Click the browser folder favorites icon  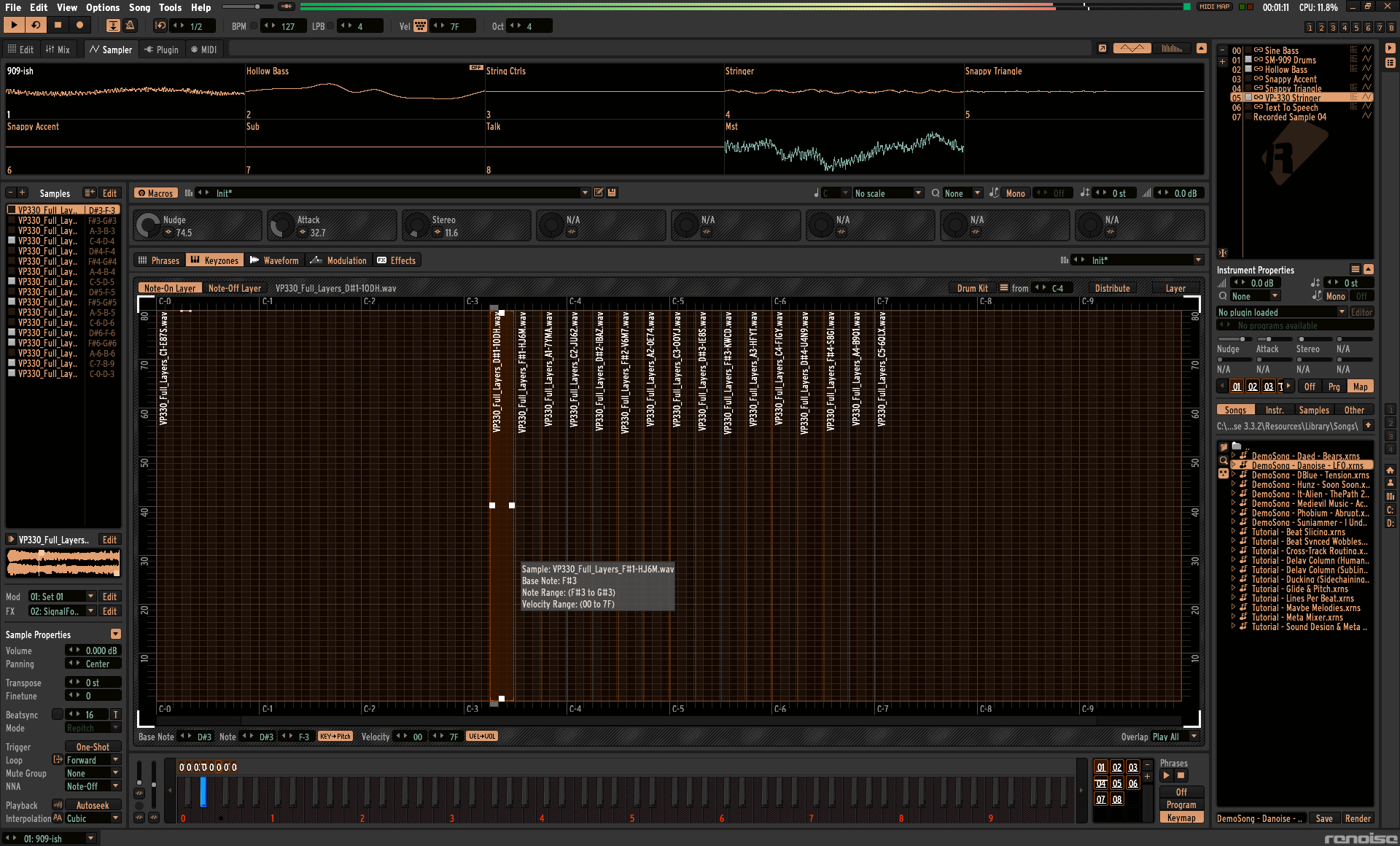(1223, 447)
